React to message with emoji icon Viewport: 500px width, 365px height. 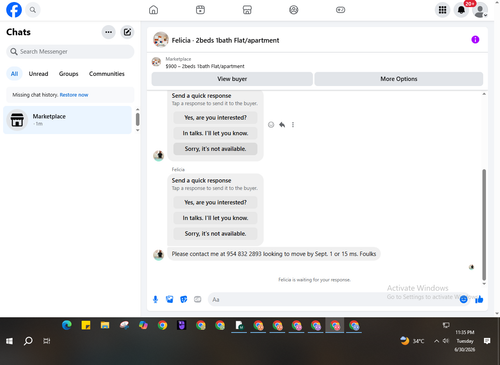(271, 125)
